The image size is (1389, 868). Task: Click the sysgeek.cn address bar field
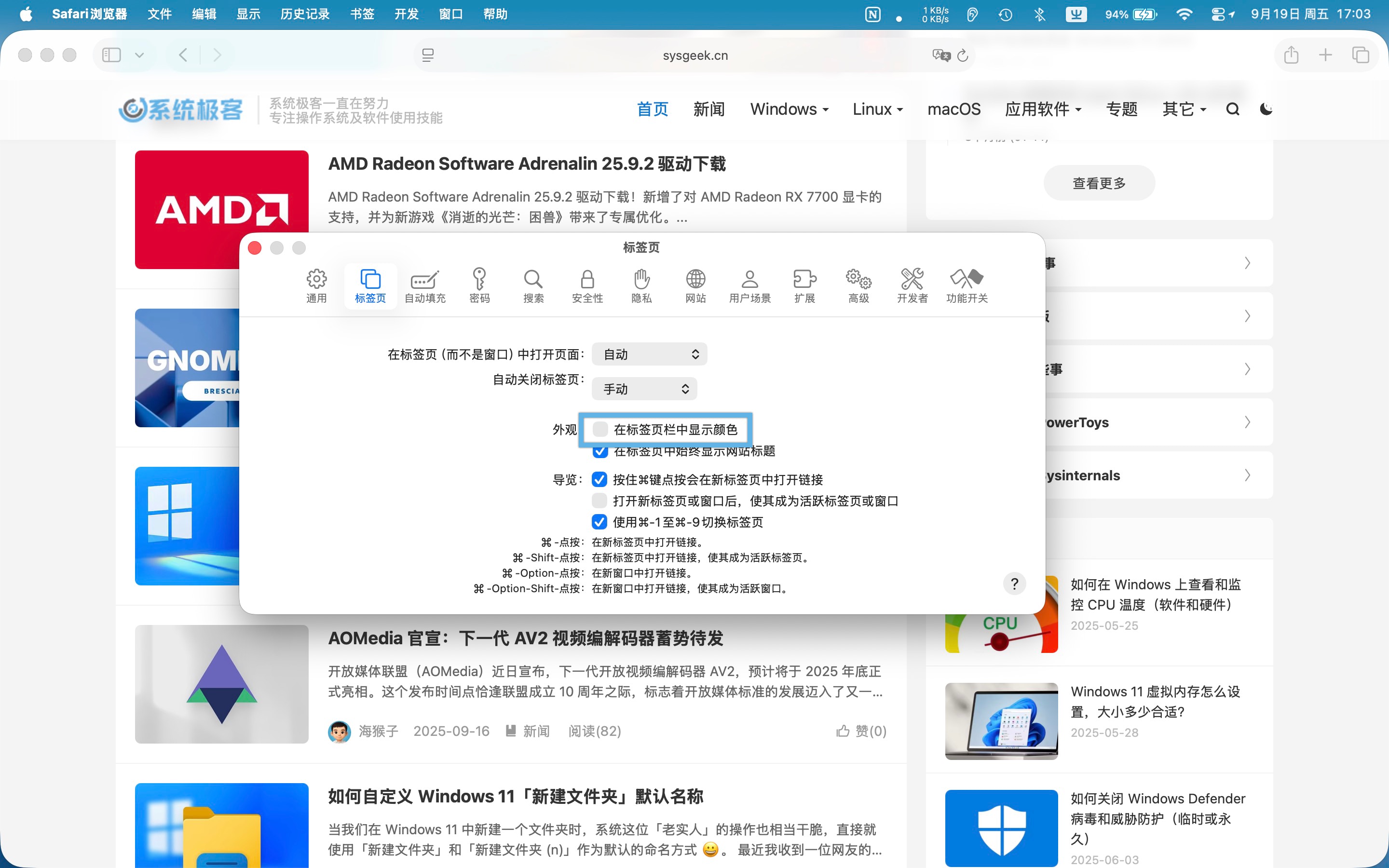(x=694, y=55)
